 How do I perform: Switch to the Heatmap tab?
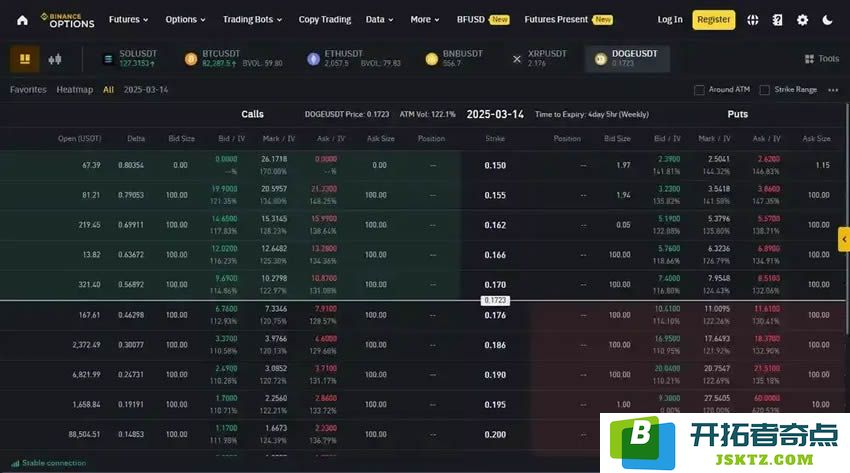pyautogui.click(x=75, y=89)
